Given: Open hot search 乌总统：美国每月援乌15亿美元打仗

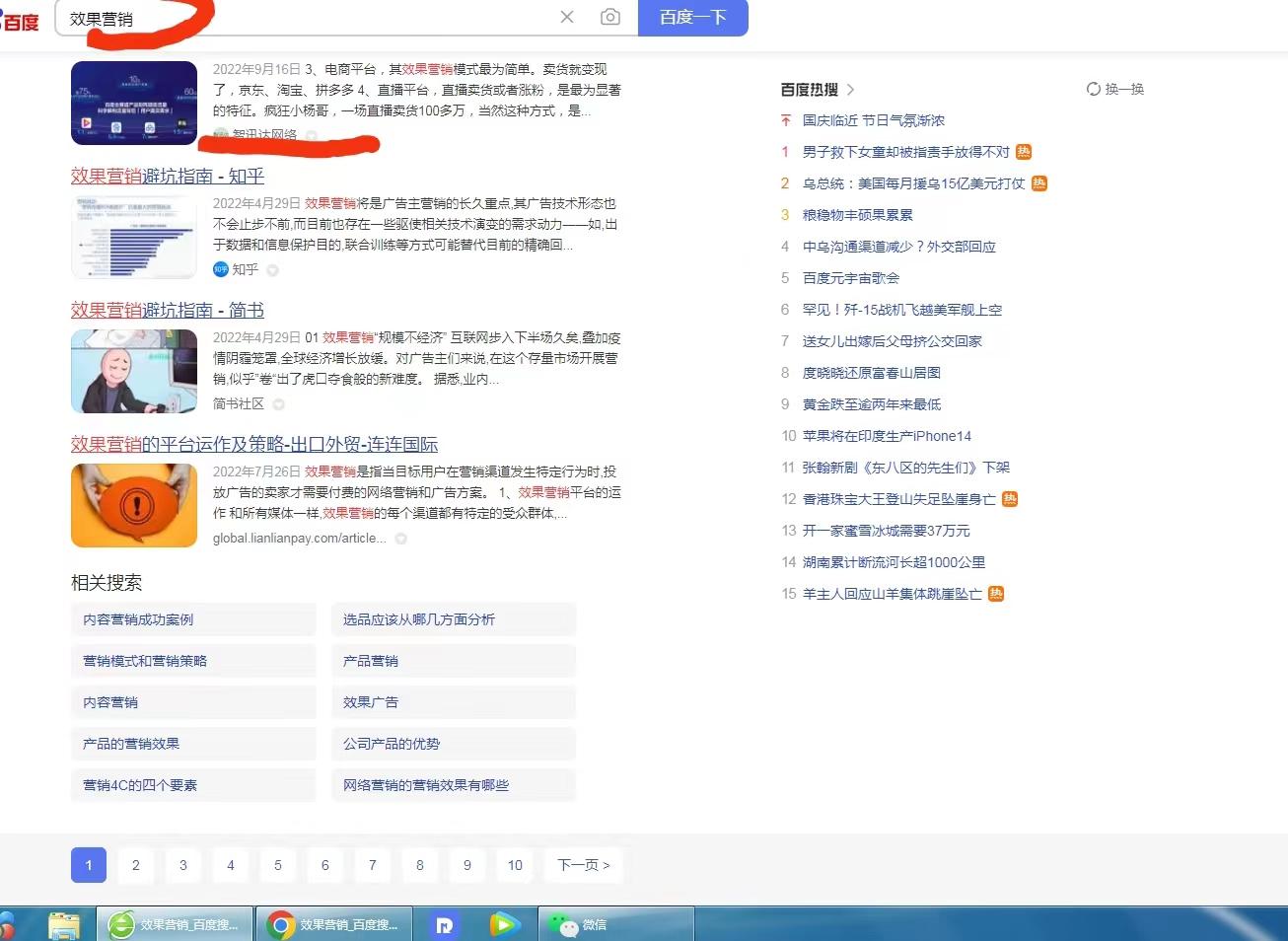Looking at the screenshot, I should [914, 183].
